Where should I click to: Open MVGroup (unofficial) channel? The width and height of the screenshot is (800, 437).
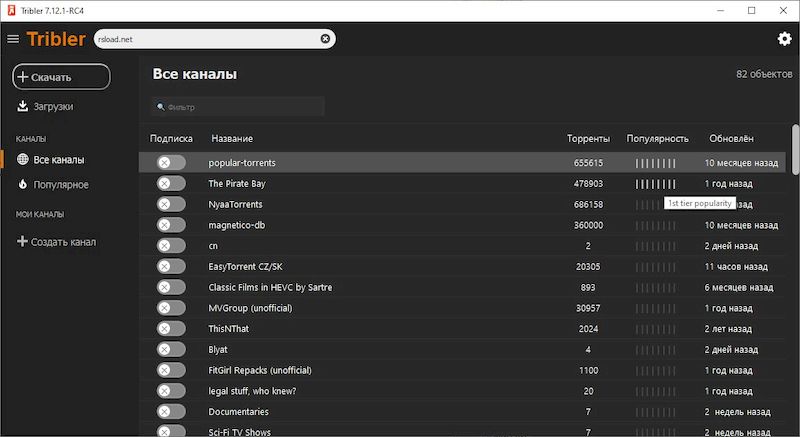251,308
